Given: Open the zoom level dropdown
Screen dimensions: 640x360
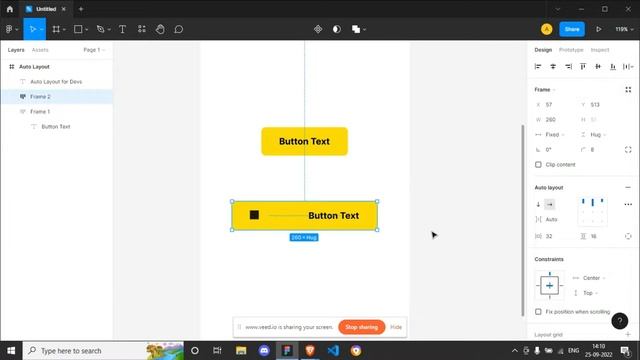Looking at the screenshot, I should coord(624,29).
